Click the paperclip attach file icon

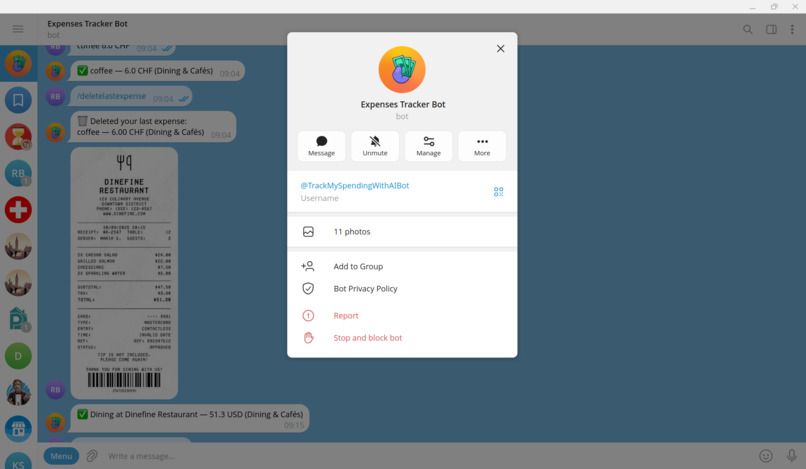coord(92,456)
